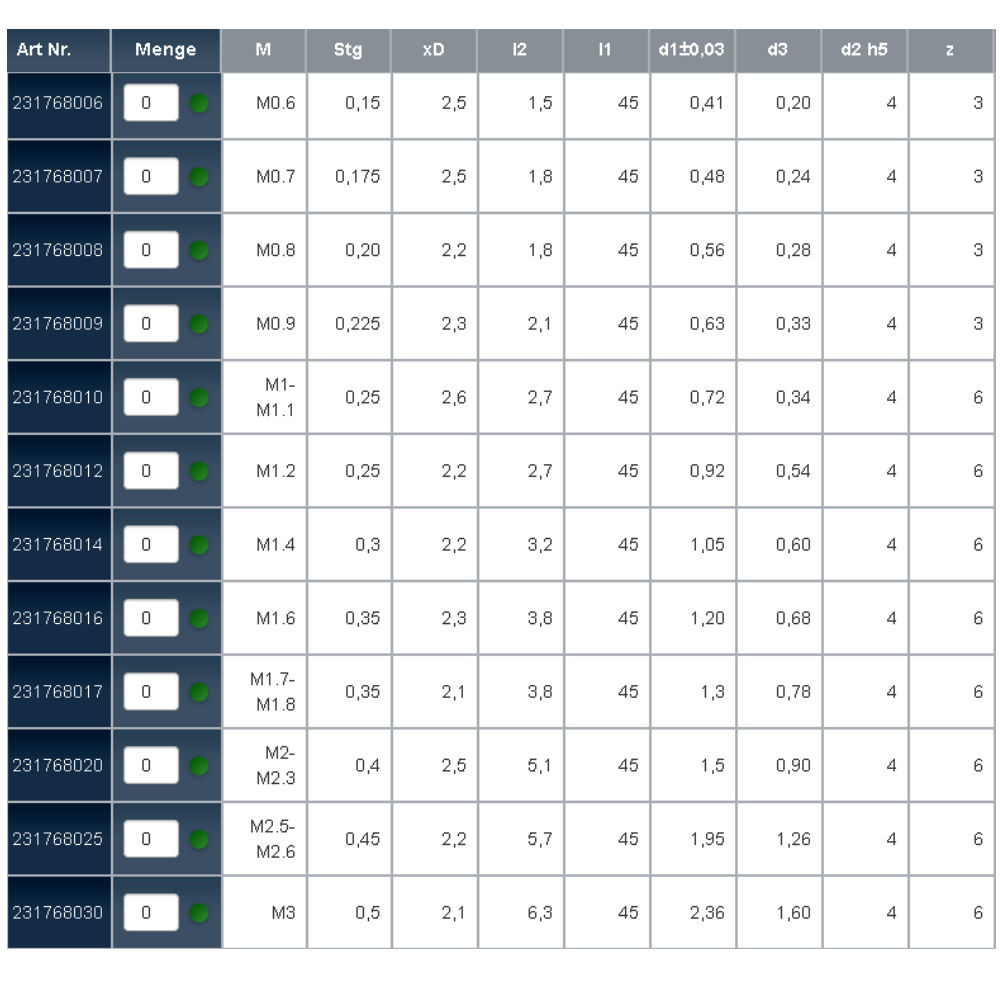Click green availability dot for article 231768016
This screenshot has height=1000, width=1000.
click(x=199, y=618)
